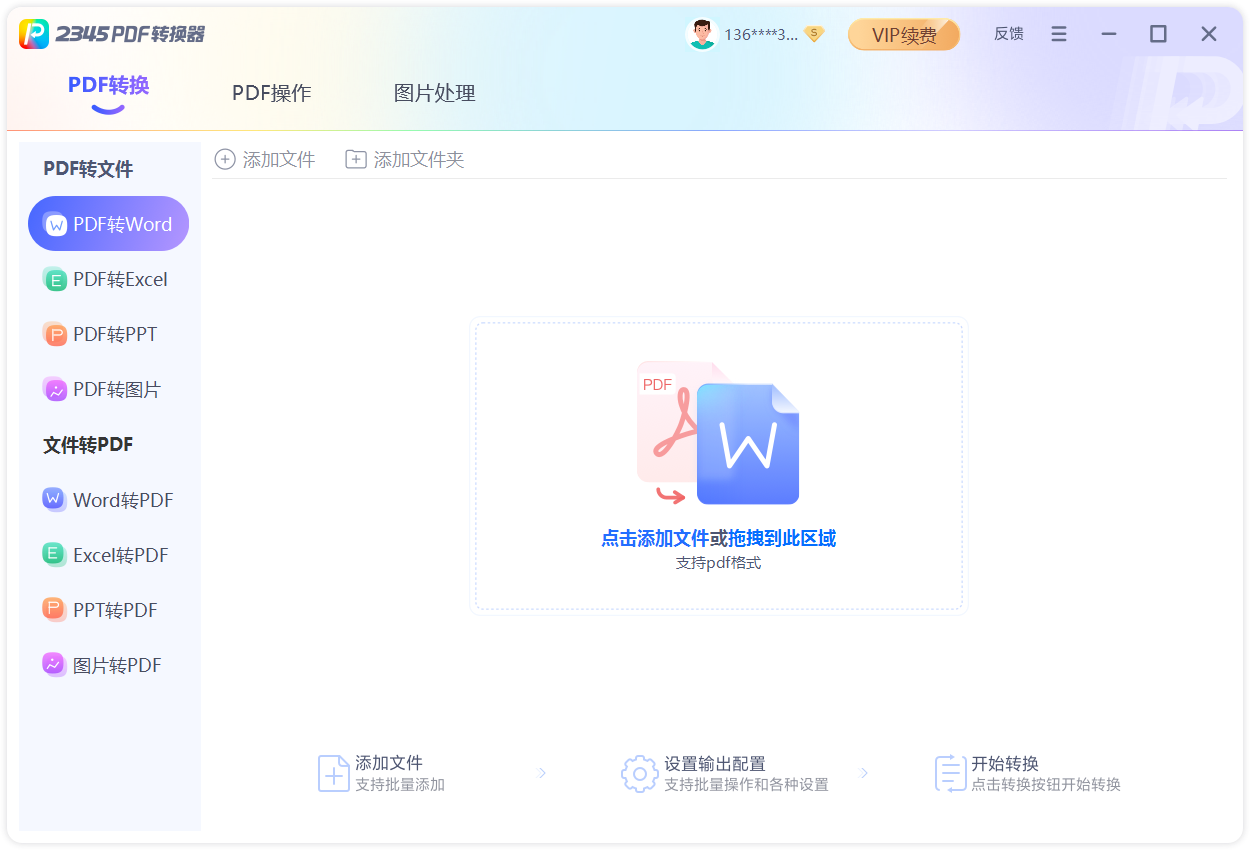This screenshot has height=850, width=1250.
Task: Select the PDF转Word sidebar item
Action: coord(108,224)
